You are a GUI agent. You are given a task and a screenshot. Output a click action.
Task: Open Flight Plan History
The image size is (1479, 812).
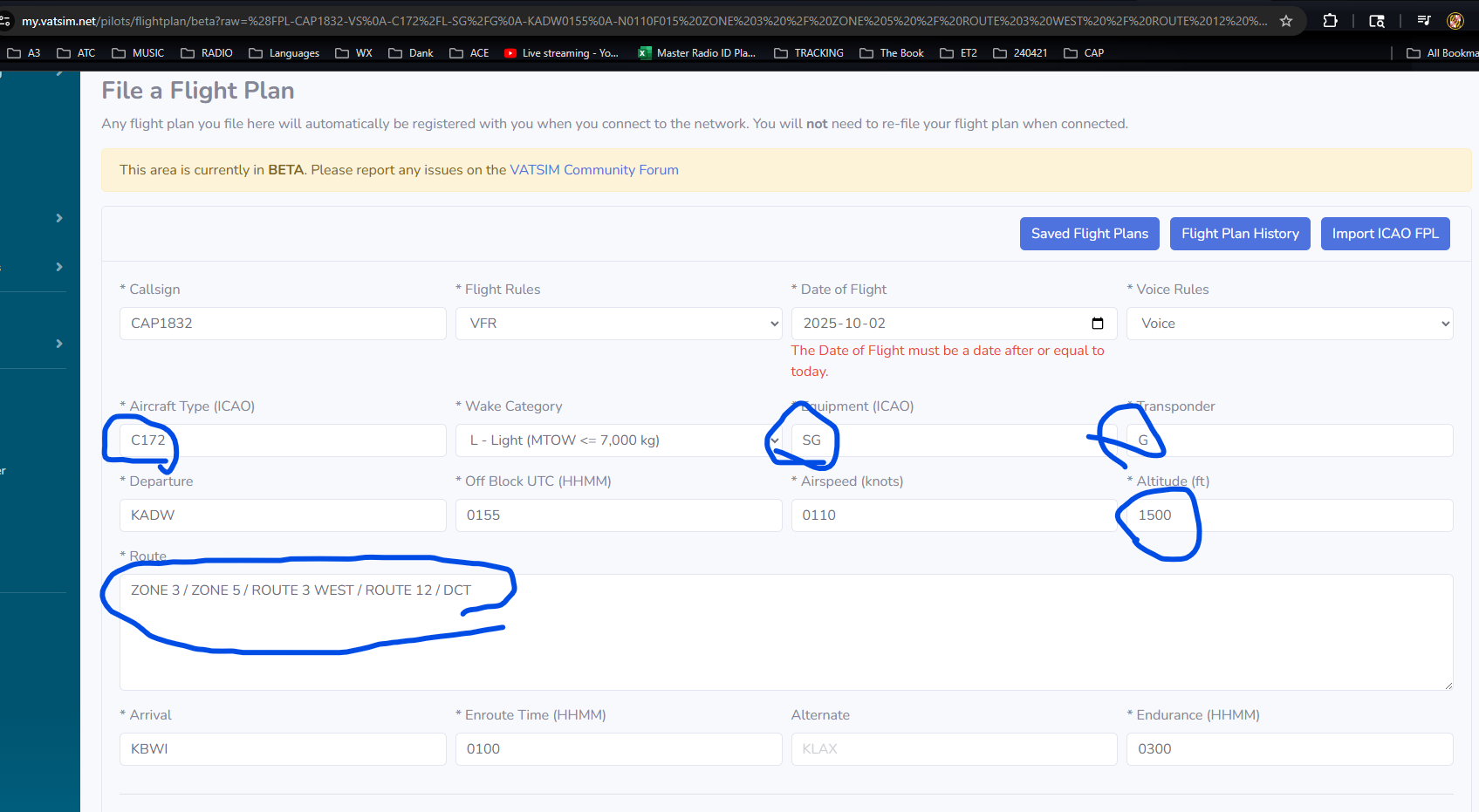pos(1239,234)
